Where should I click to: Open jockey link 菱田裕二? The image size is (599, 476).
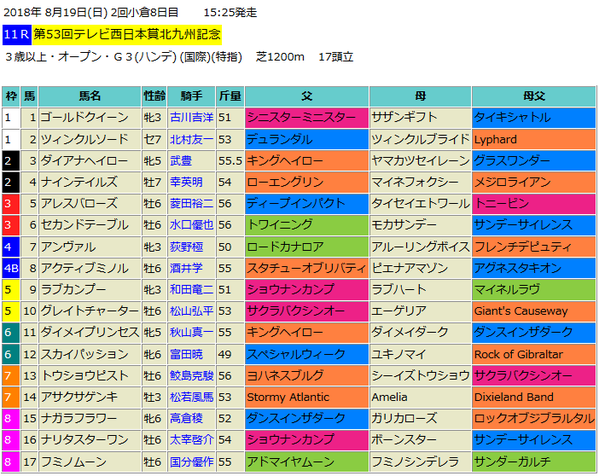(191, 204)
